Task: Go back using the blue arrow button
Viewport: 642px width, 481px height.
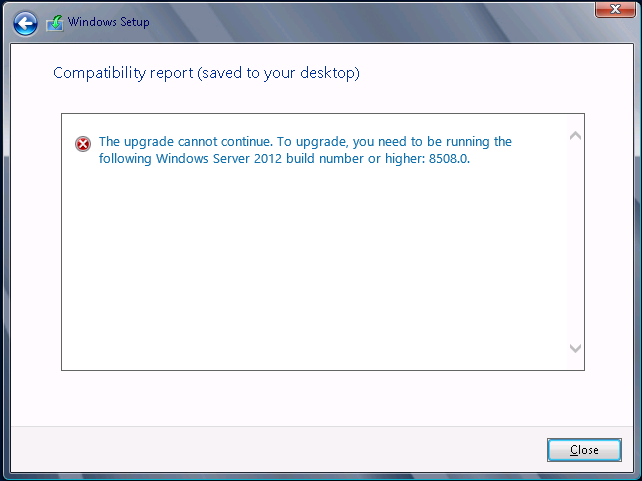Action: pyautogui.click(x=25, y=23)
